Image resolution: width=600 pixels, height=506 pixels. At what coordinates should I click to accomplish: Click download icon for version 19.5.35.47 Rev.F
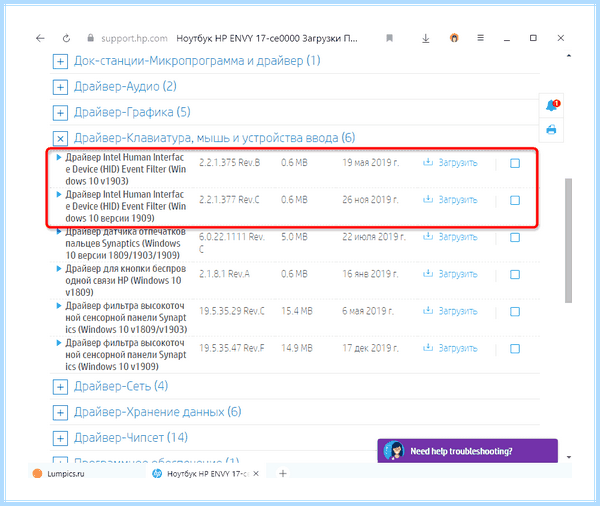coord(428,348)
